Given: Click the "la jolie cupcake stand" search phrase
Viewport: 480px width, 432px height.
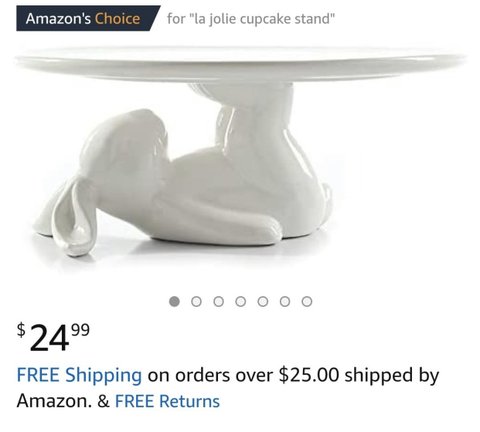Looking at the screenshot, I should pos(262,19).
